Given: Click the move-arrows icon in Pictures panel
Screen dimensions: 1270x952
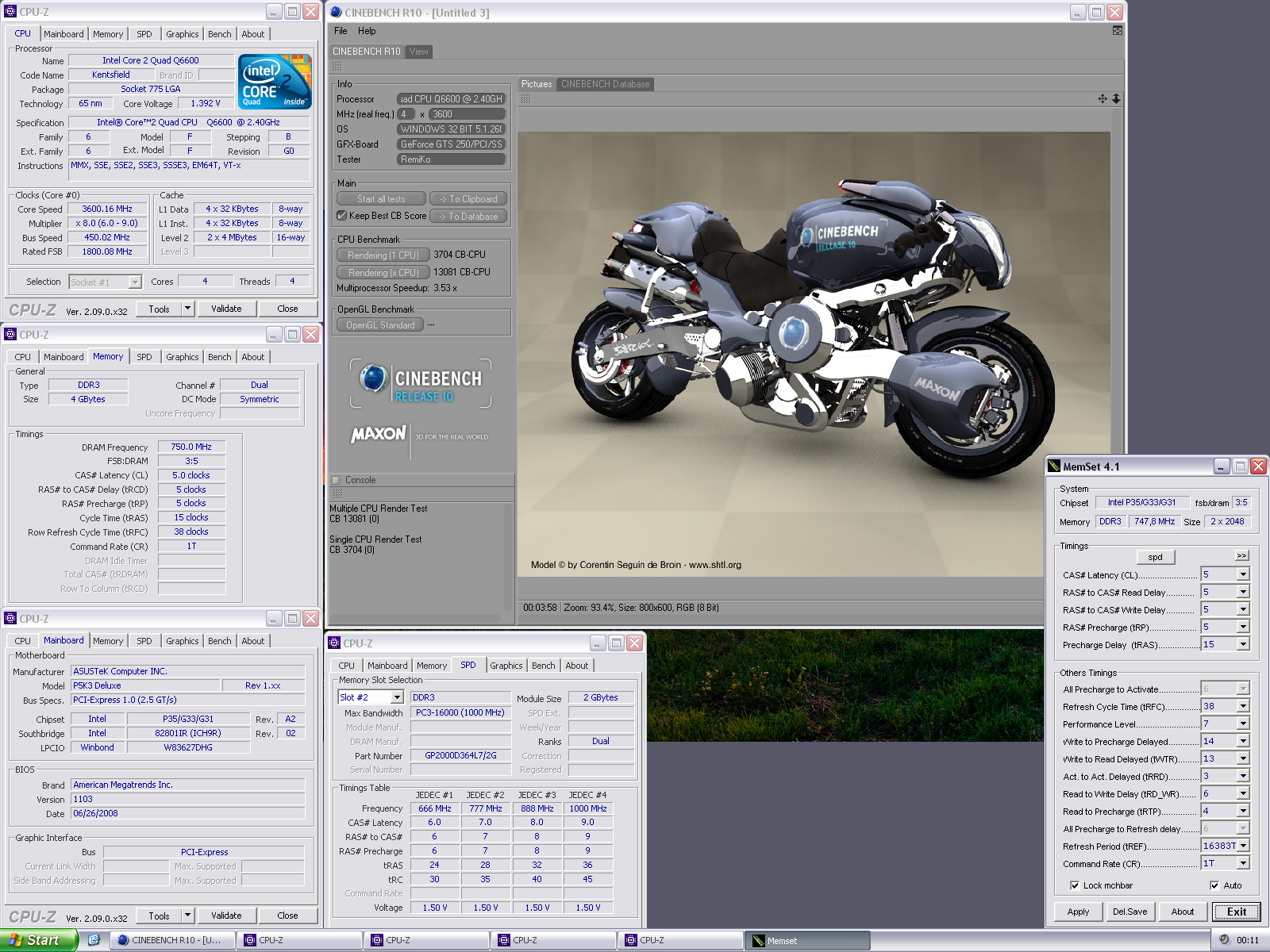Looking at the screenshot, I should [x=1103, y=99].
